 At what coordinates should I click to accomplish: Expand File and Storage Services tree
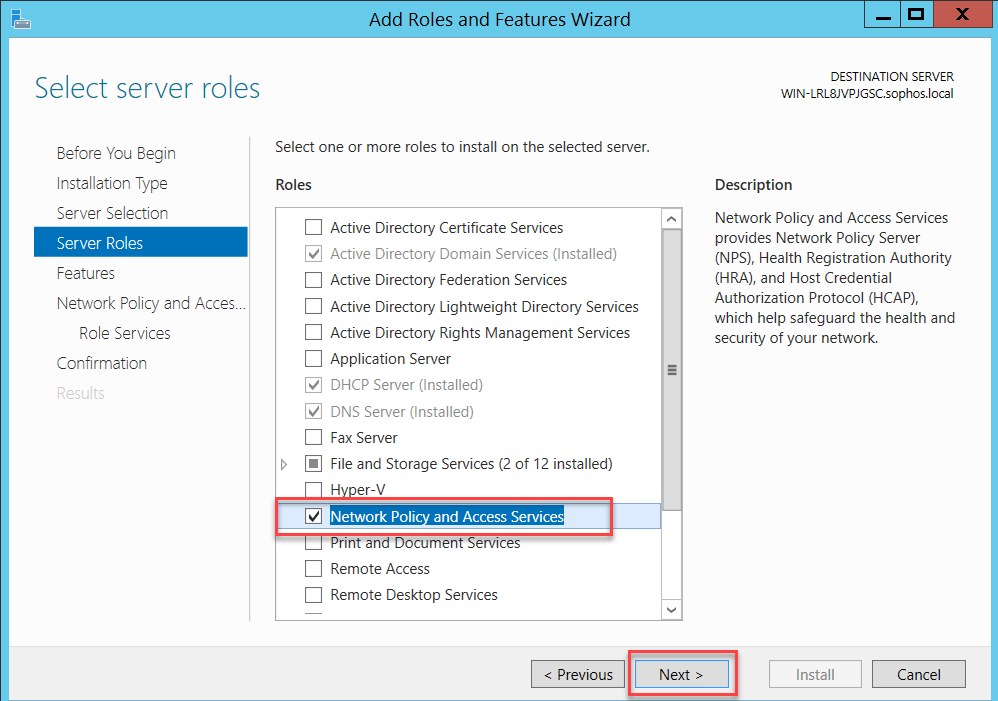284,464
